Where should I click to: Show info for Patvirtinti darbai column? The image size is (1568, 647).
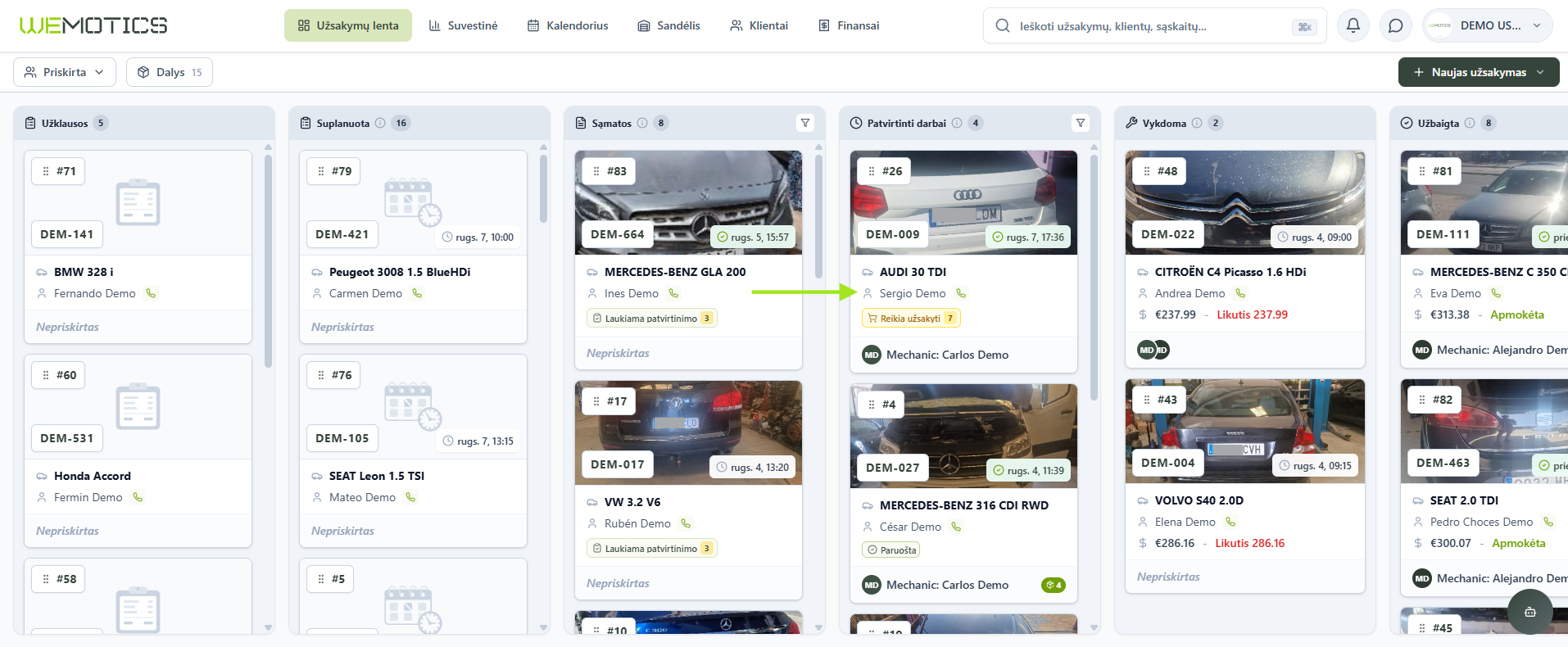(x=957, y=123)
